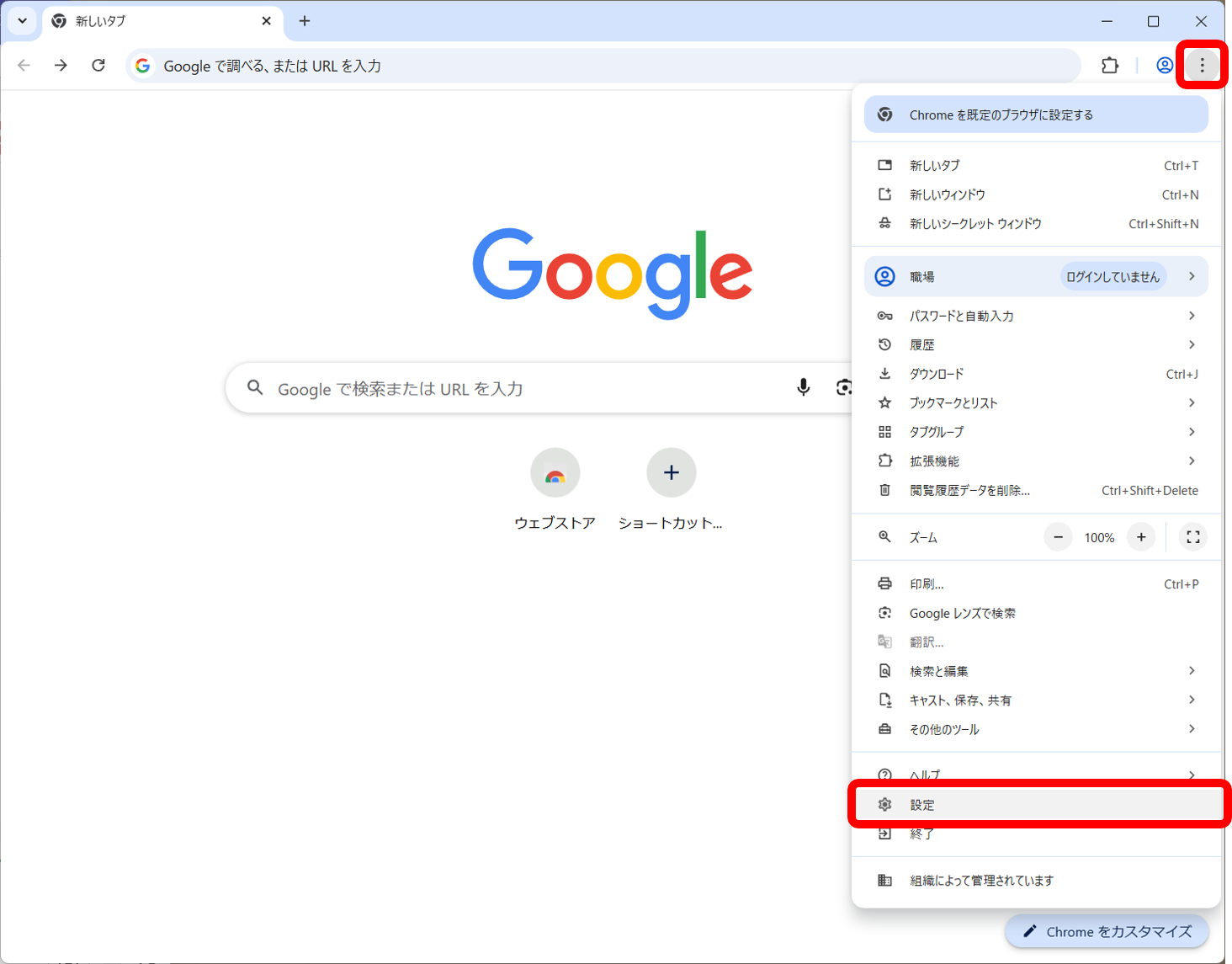Click the cast icon beside キャスト、保存、共有
This screenshot has height=964, width=1232.
pos(884,700)
